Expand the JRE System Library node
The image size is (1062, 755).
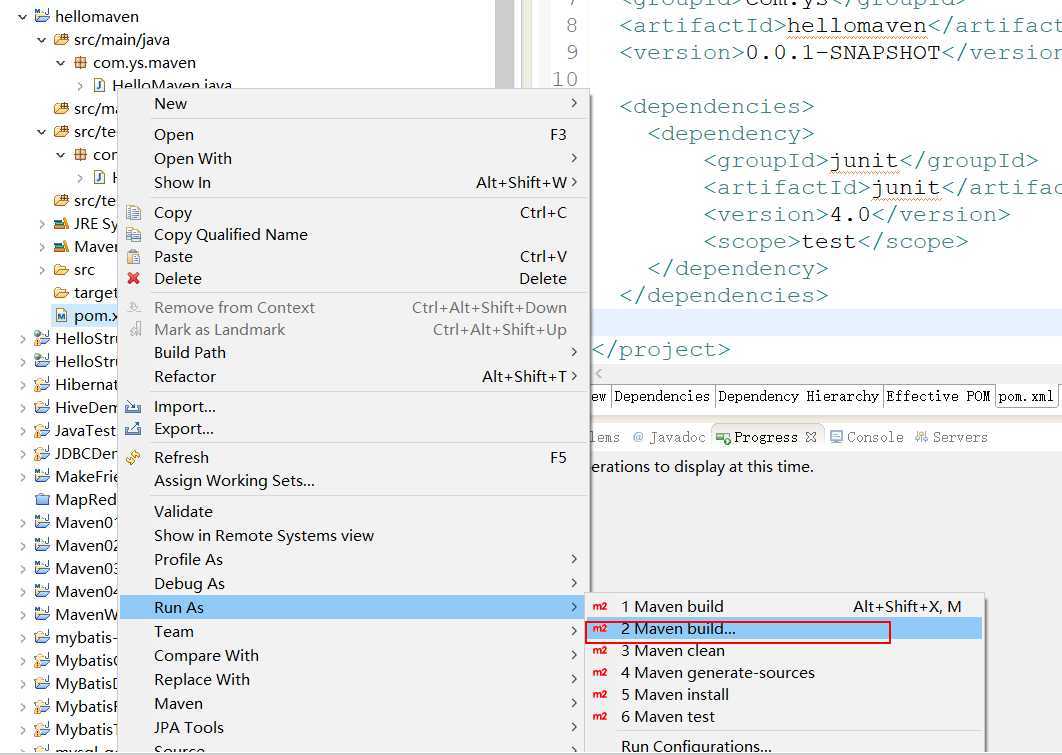(42, 224)
